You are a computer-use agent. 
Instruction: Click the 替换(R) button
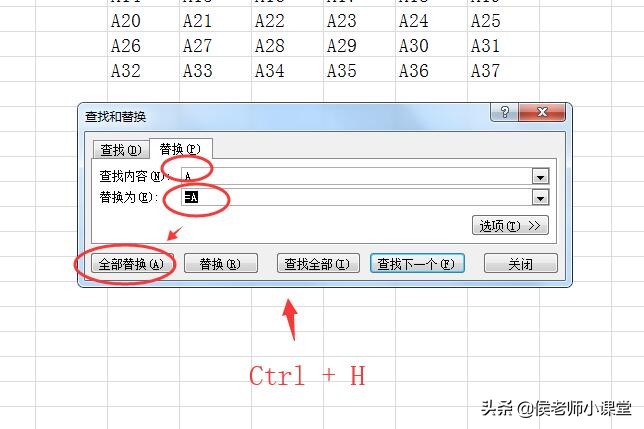pyautogui.click(x=221, y=264)
